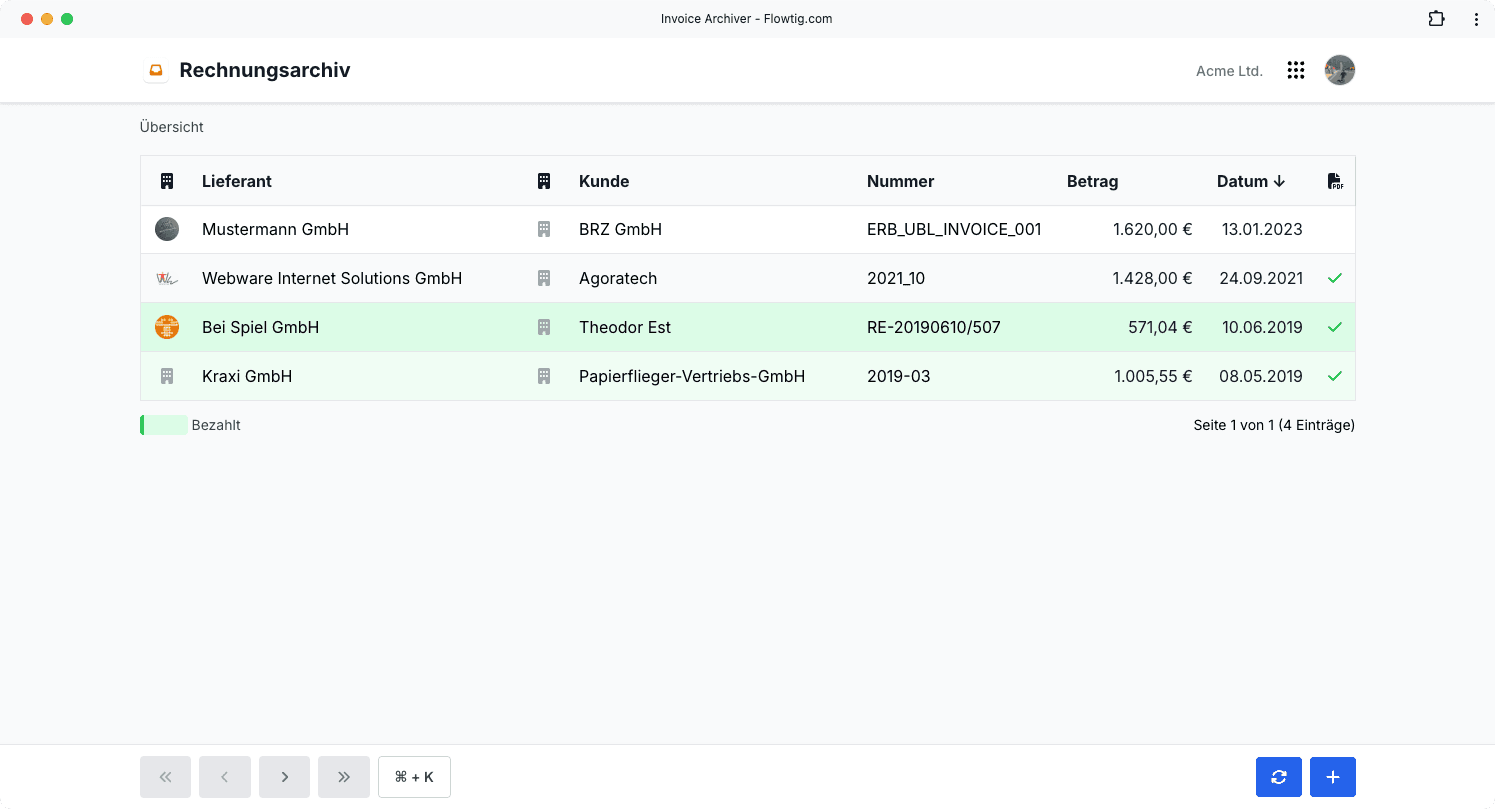Go to the next page arrow
Viewport: 1495px width, 809px height.
[284, 777]
